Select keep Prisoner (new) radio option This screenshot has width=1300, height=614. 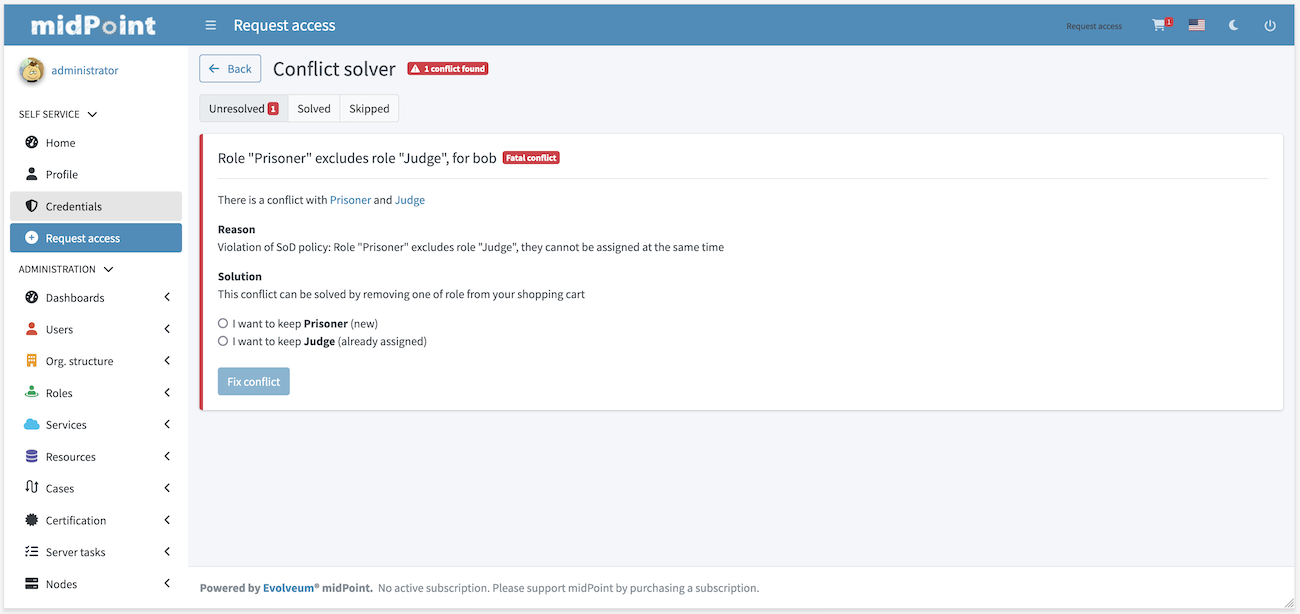223,324
